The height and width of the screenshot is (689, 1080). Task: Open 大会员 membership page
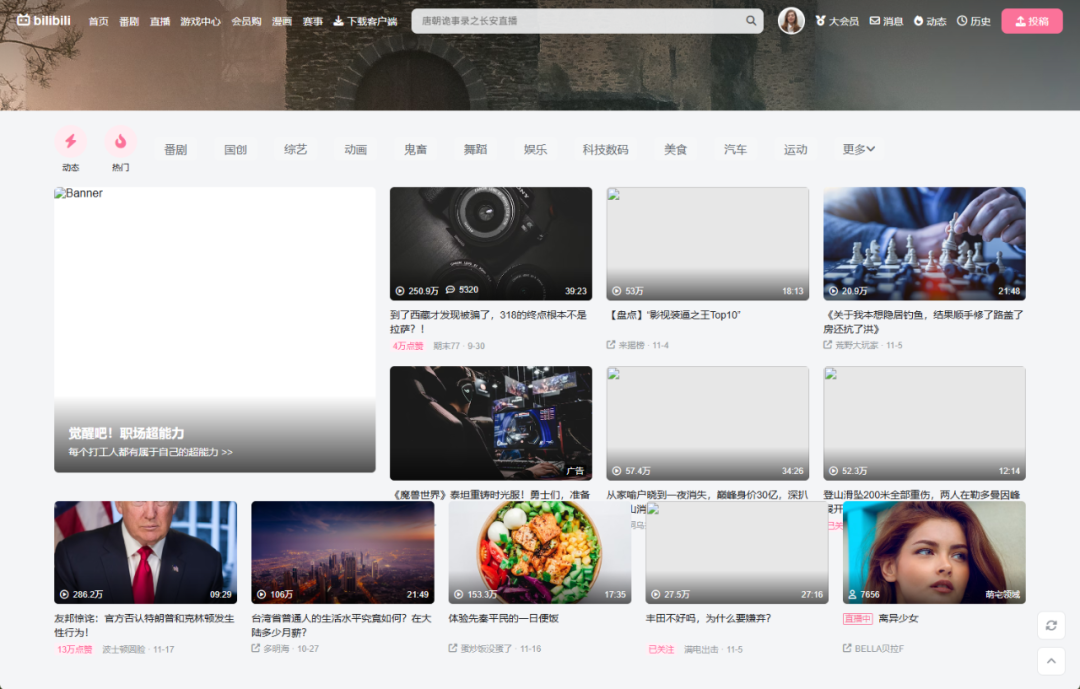tap(837, 21)
